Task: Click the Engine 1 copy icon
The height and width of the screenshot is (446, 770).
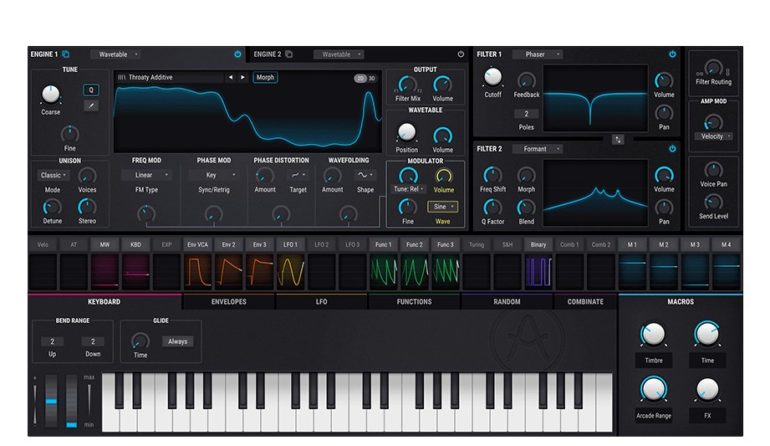Action: point(66,54)
